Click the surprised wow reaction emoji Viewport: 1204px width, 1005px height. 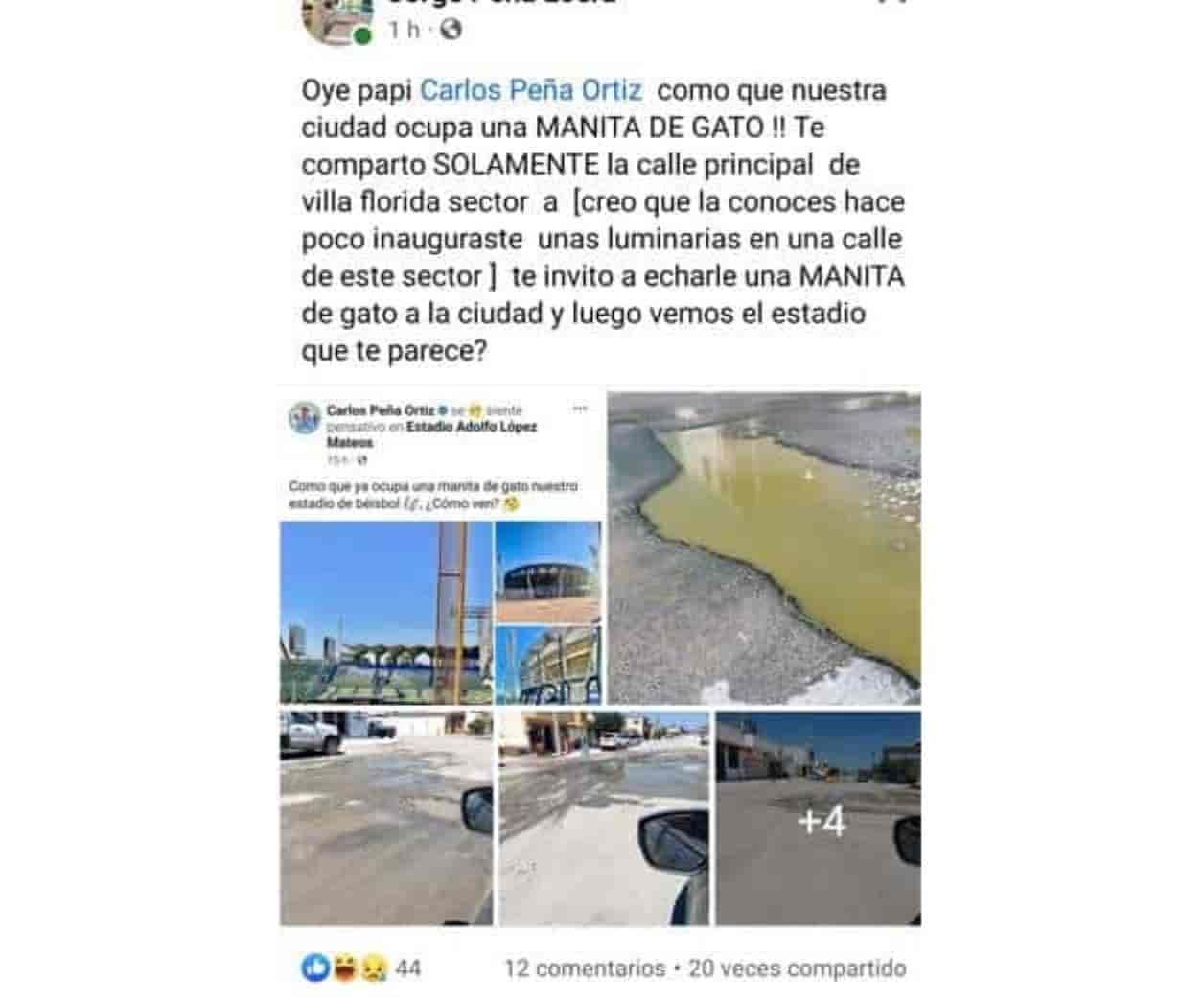click(343, 969)
